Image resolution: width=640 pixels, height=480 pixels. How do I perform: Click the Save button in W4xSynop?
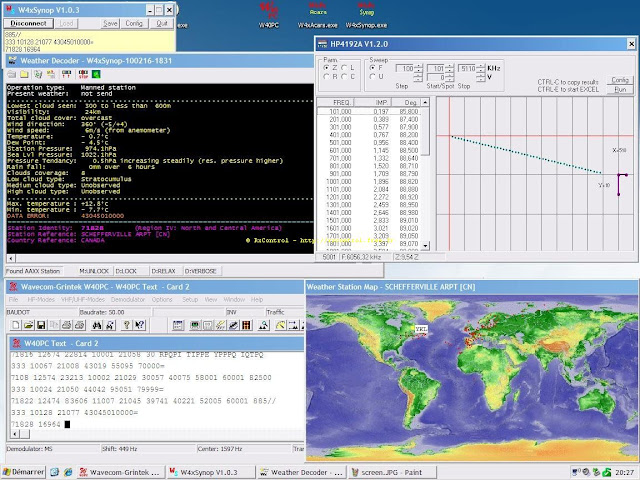click(110, 23)
